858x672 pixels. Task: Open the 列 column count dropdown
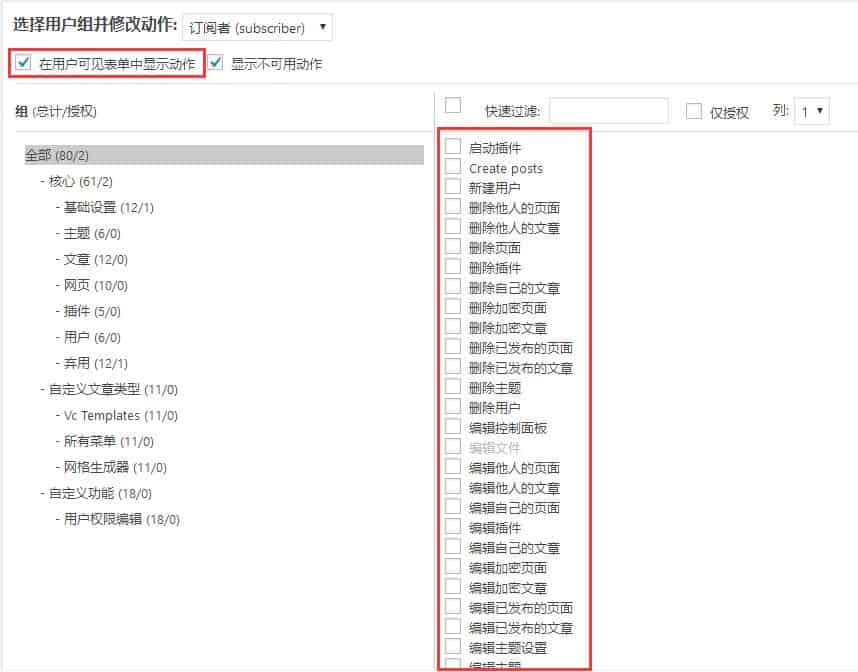812,111
